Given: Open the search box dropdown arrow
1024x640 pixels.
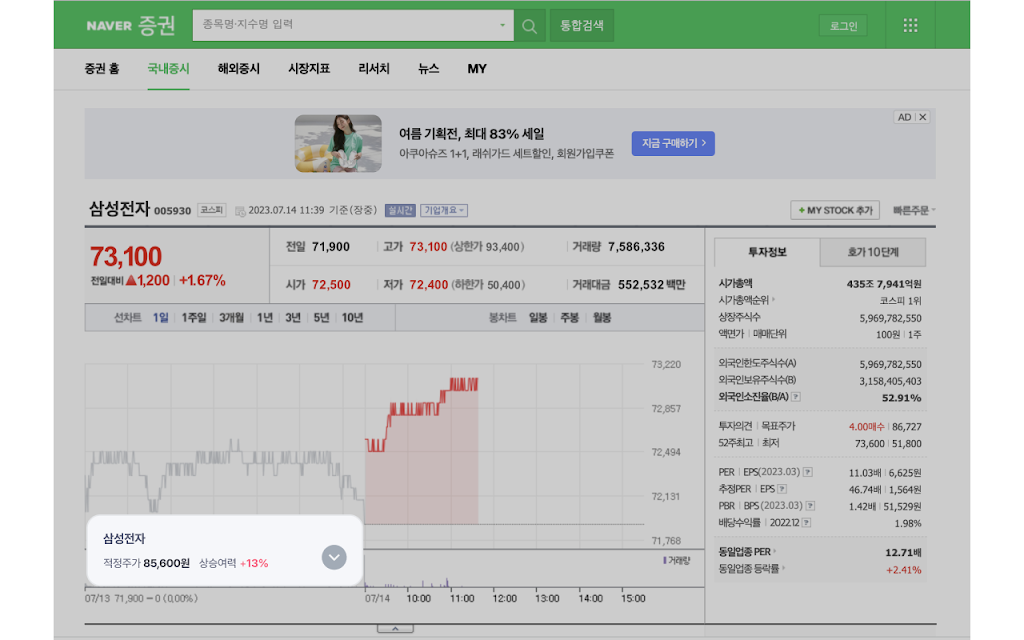Looking at the screenshot, I should point(502,25).
